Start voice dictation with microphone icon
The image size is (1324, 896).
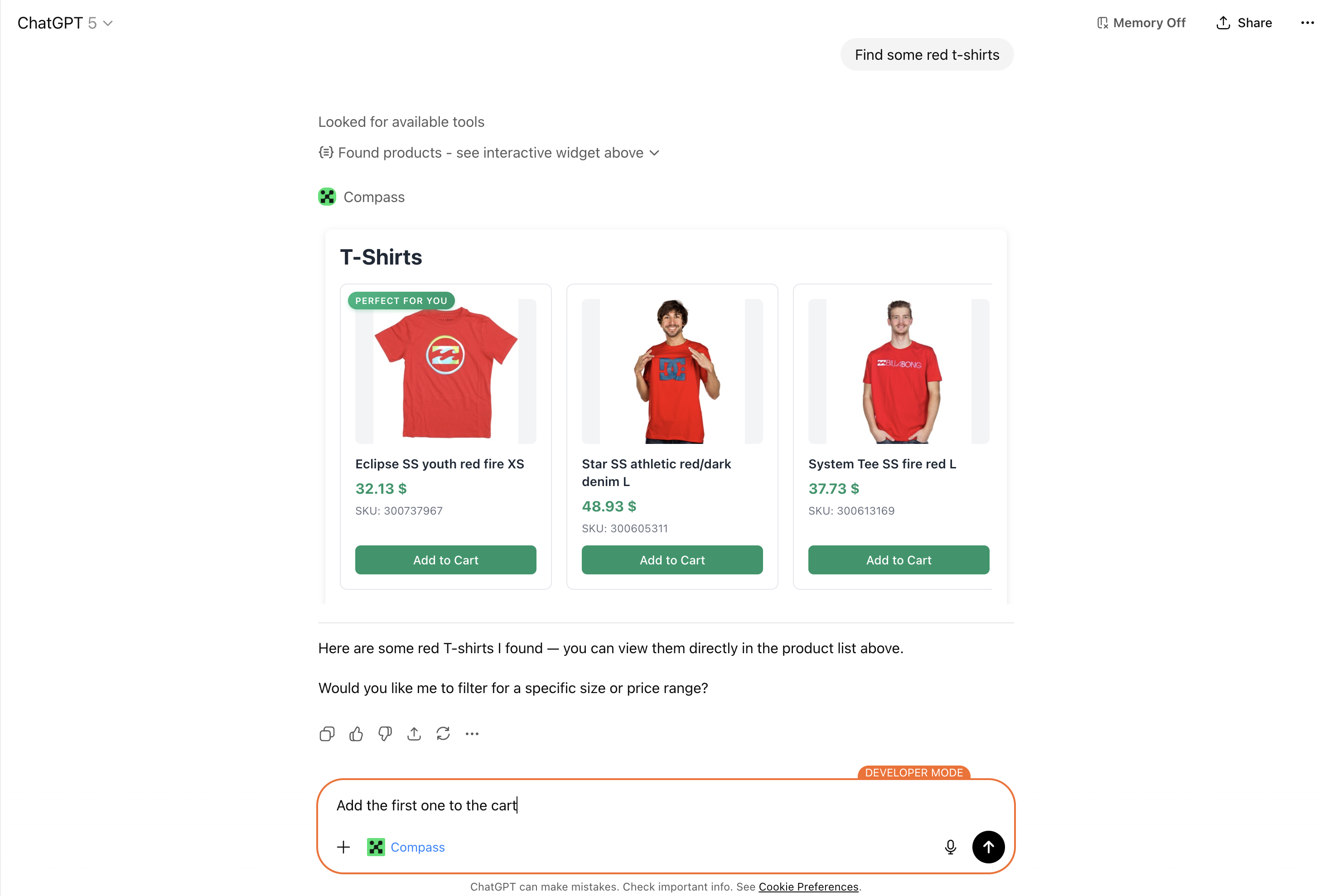pos(950,847)
